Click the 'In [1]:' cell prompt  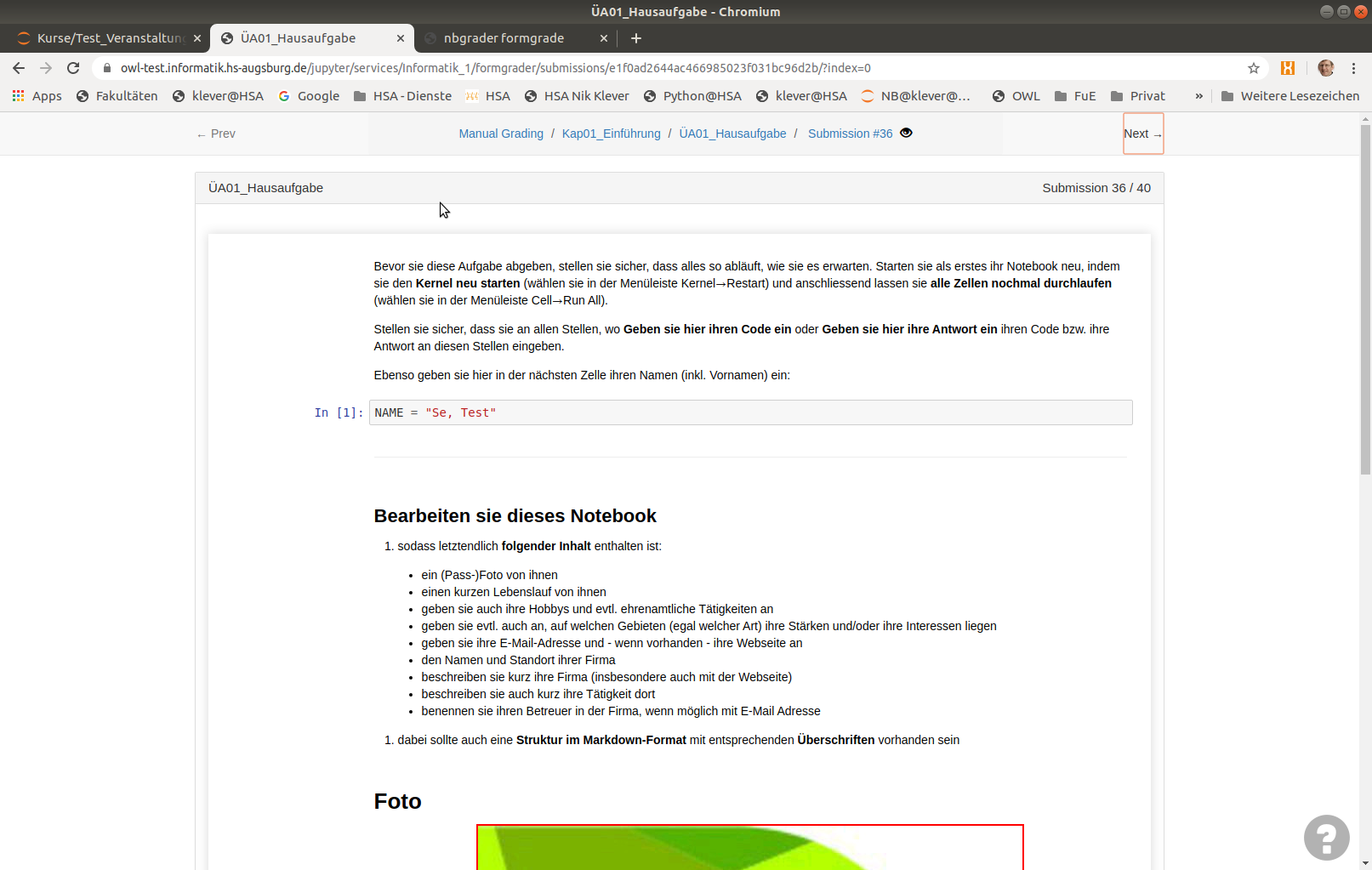click(x=339, y=412)
